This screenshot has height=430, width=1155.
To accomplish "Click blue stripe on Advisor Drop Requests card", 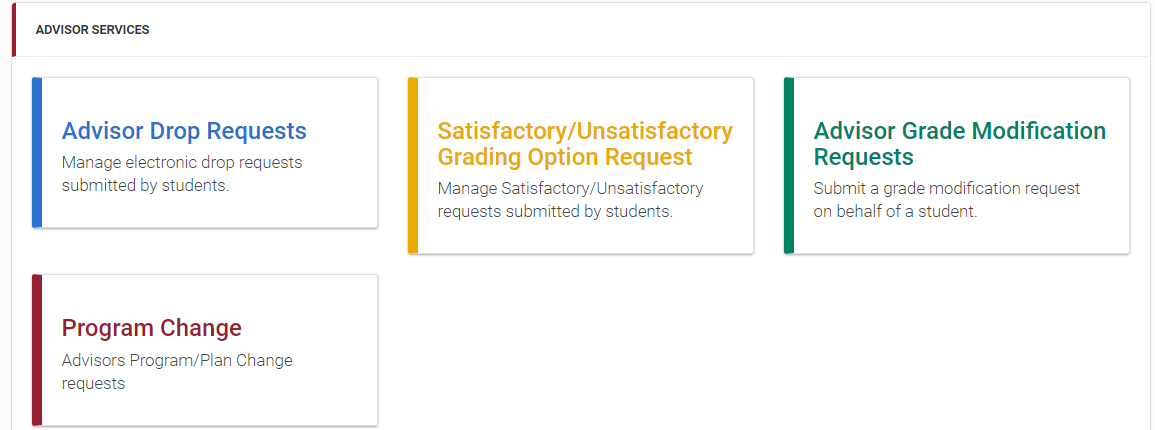I will pos(37,152).
